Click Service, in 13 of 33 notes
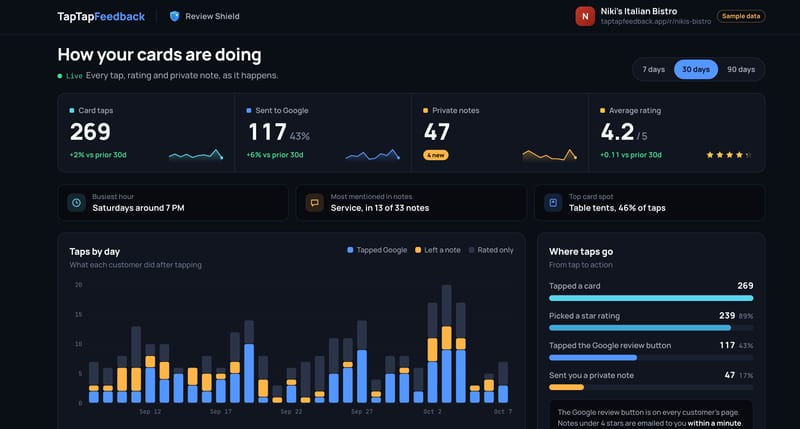 tap(380, 208)
